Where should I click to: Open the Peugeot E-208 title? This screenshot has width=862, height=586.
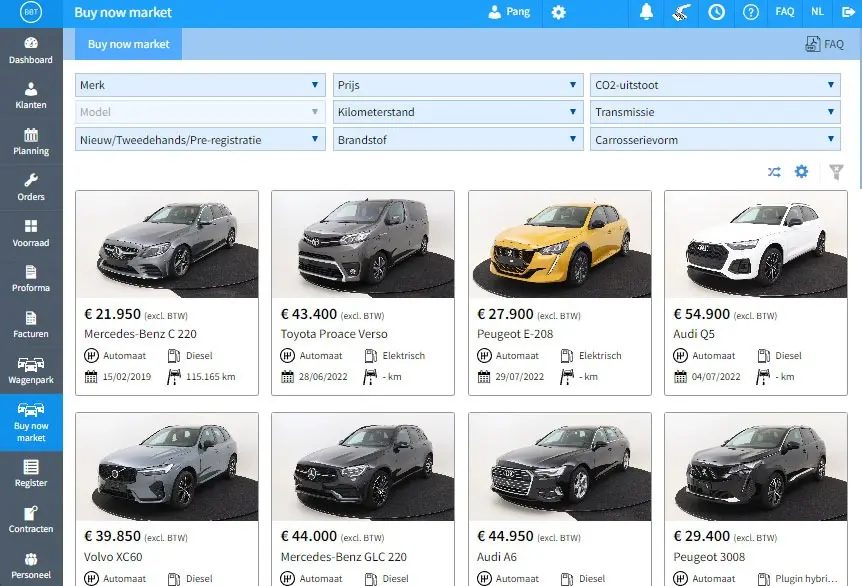pyautogui.click(x=515, y=334)
